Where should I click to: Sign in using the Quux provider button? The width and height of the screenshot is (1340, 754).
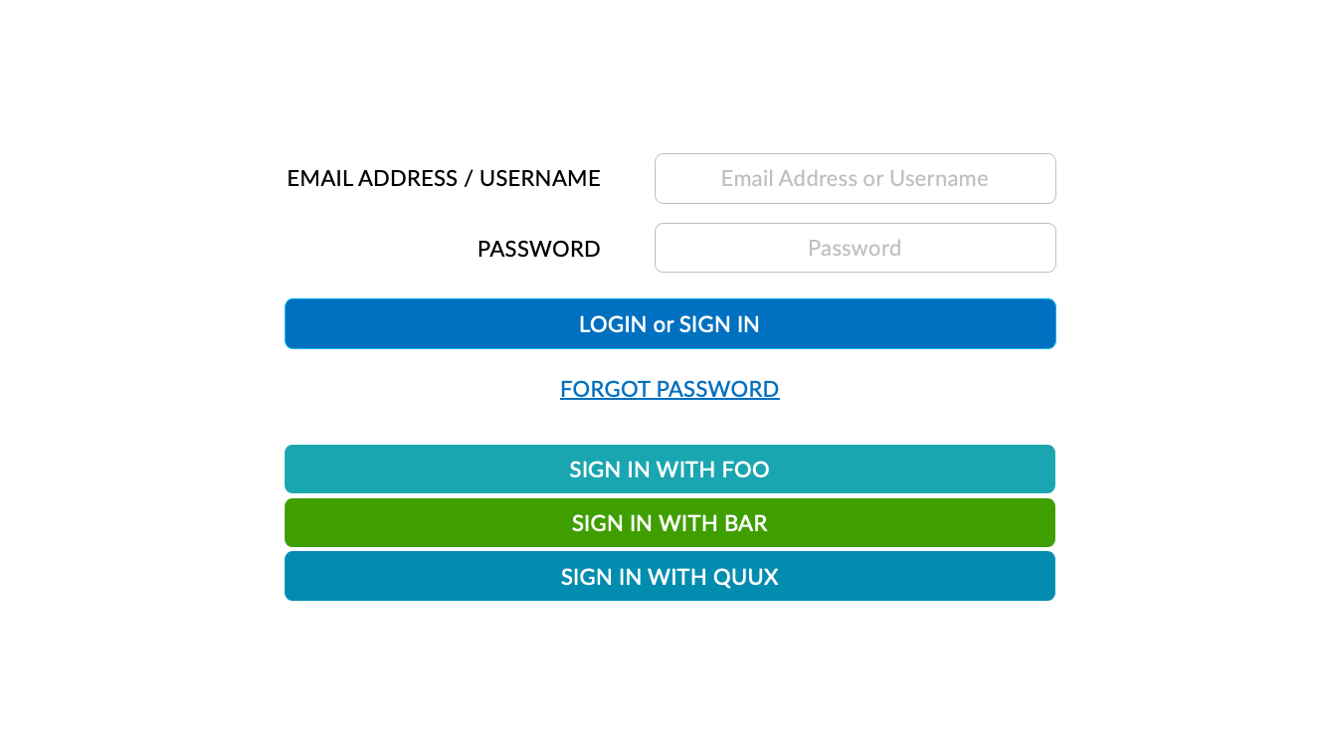(x=669, y=576)
